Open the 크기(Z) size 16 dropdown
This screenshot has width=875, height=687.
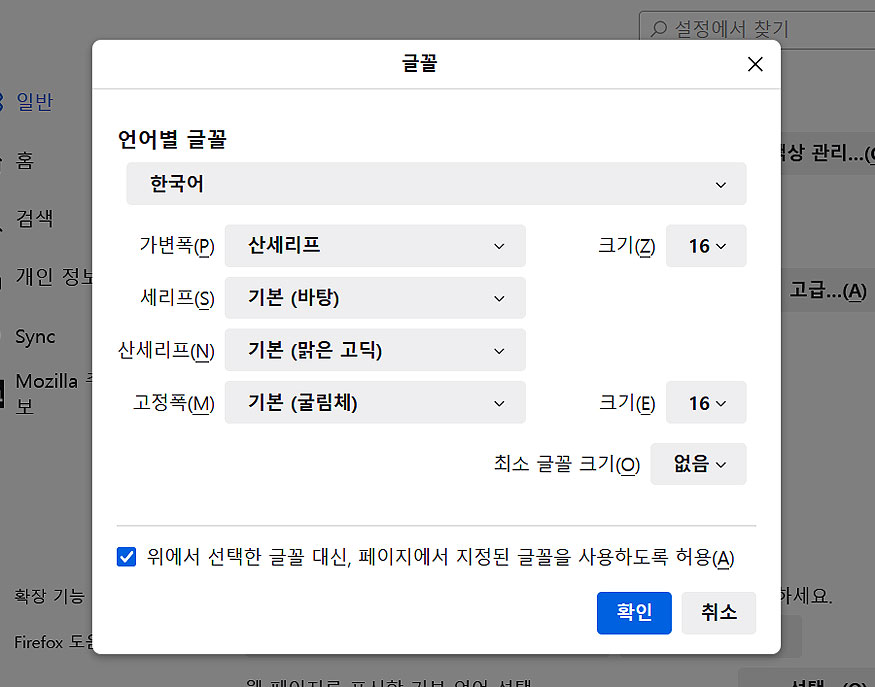pyautogui.click(x=706, y=246)
